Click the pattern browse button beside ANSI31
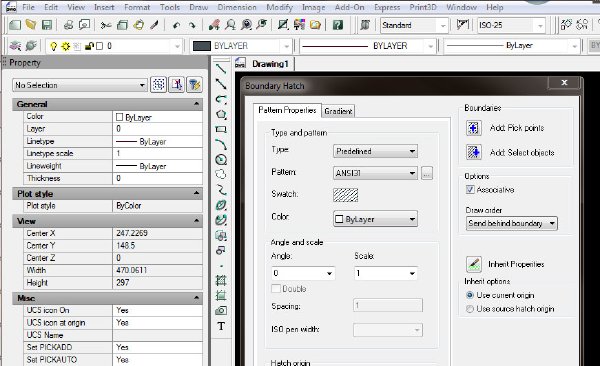The width and height of the screenshot is (600, 366). point(427,173)
